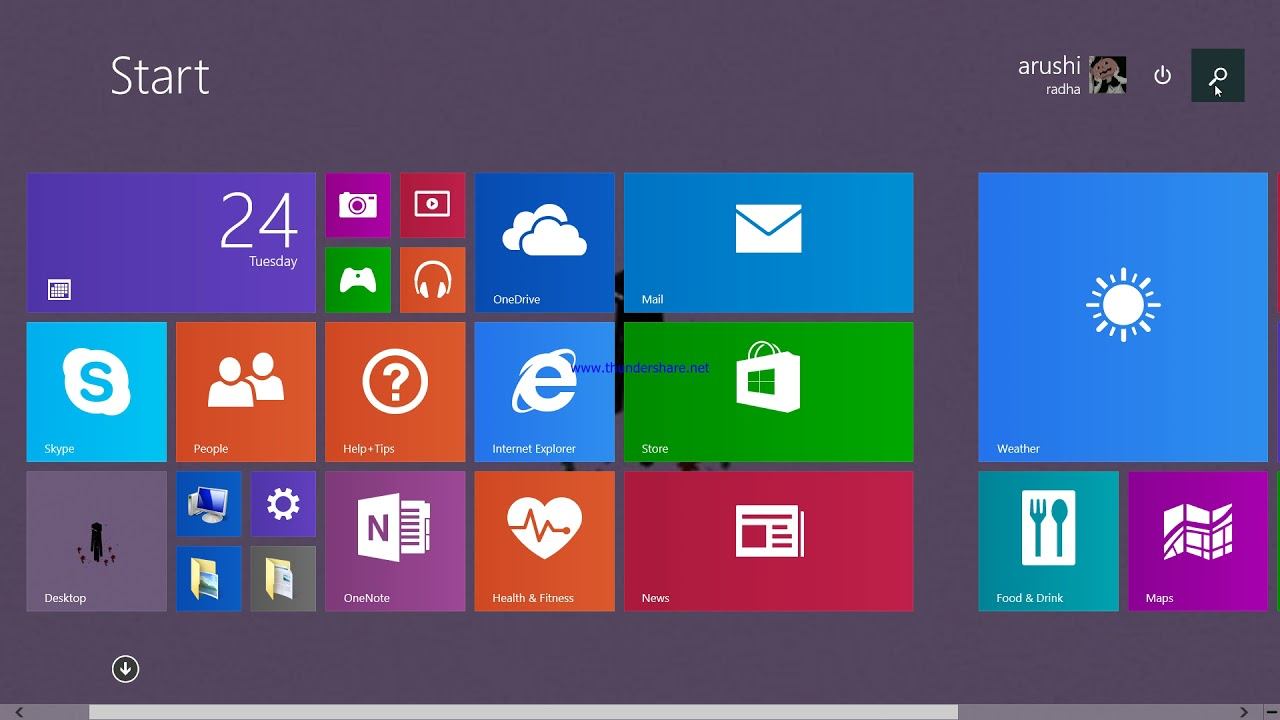Open the Video app tile
Image resolution: width=1280 pixels, height=720 pixels.
tap(433, 205)
